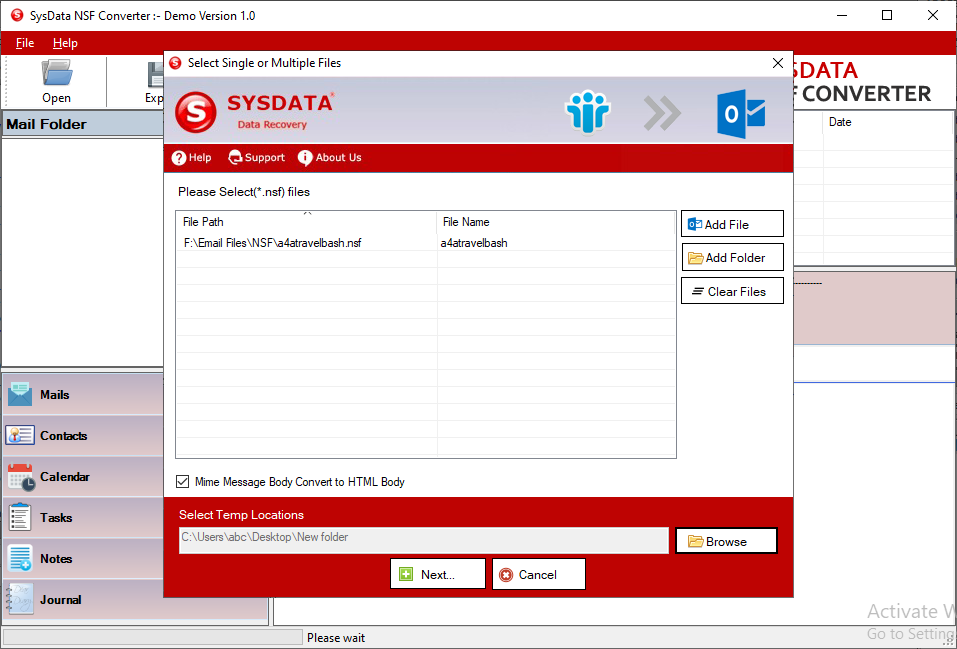The image size is (957, 649).
Task: Open the Contacts category
Action: [x=83, y=435]
